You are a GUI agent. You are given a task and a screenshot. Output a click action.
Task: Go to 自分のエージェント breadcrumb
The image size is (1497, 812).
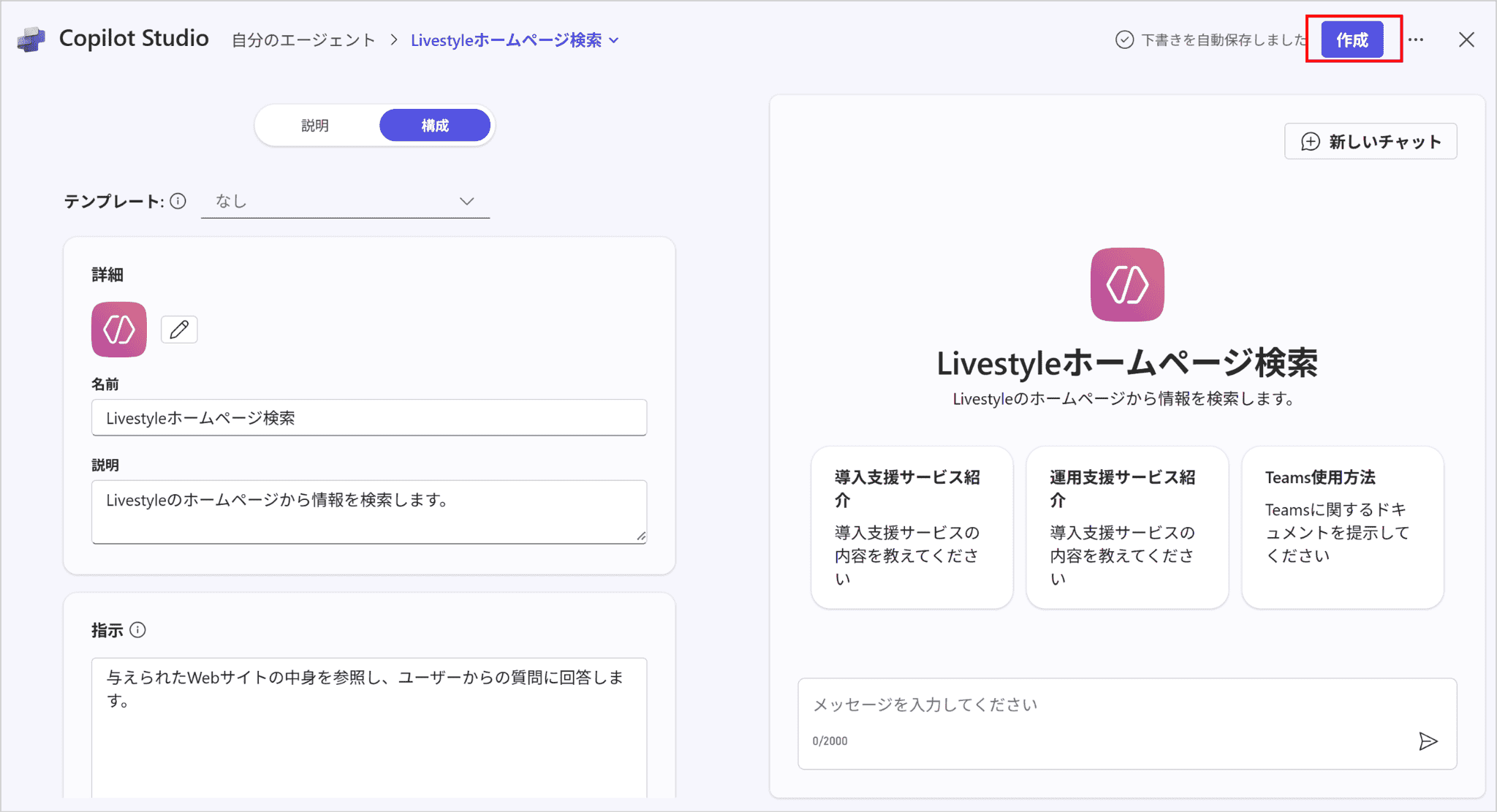[303, 40]
